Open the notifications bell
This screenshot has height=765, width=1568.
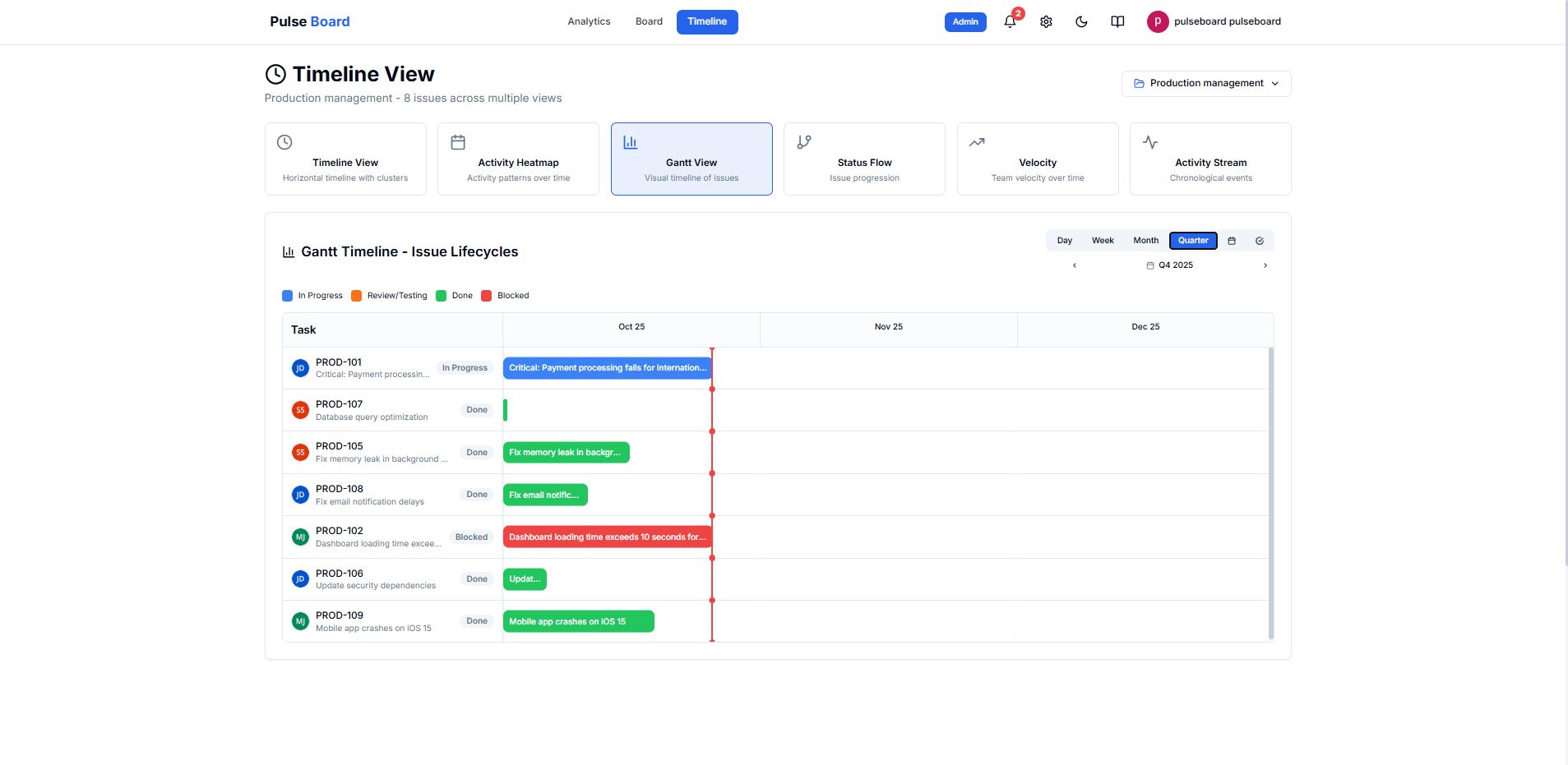[1010, 22]
